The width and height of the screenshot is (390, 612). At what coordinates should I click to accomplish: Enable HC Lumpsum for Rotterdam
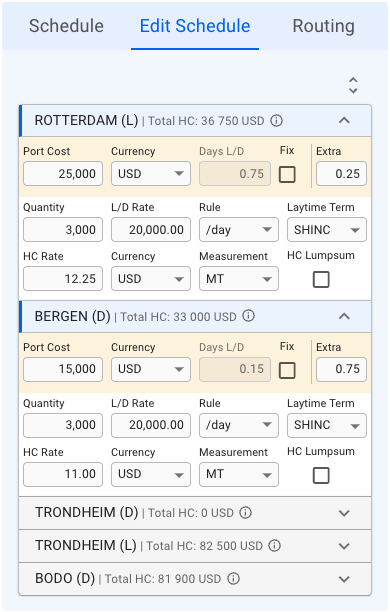tap(321, 279)
